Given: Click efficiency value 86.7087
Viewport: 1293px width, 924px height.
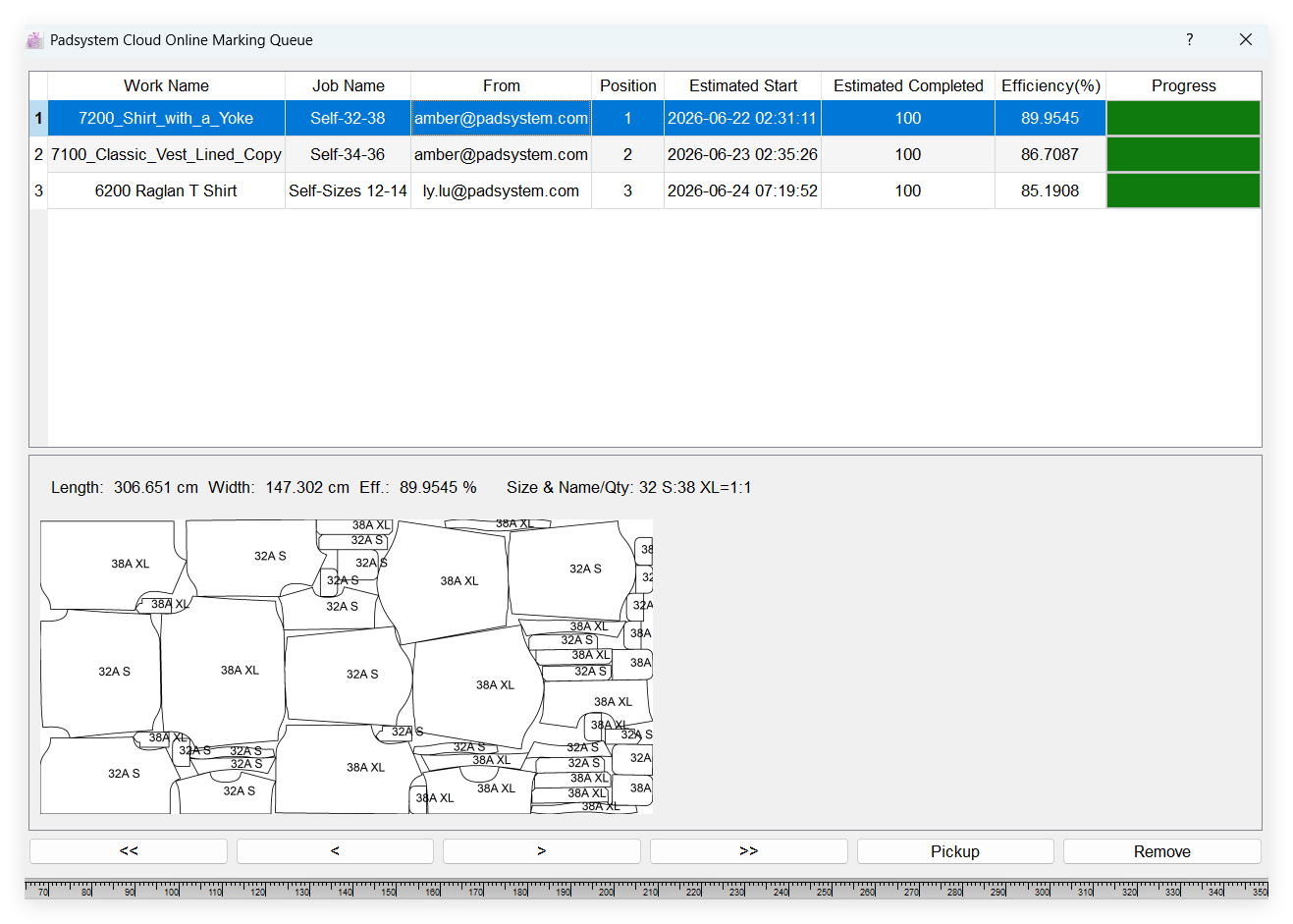Looking at the screenshot, I should 1050,154.
